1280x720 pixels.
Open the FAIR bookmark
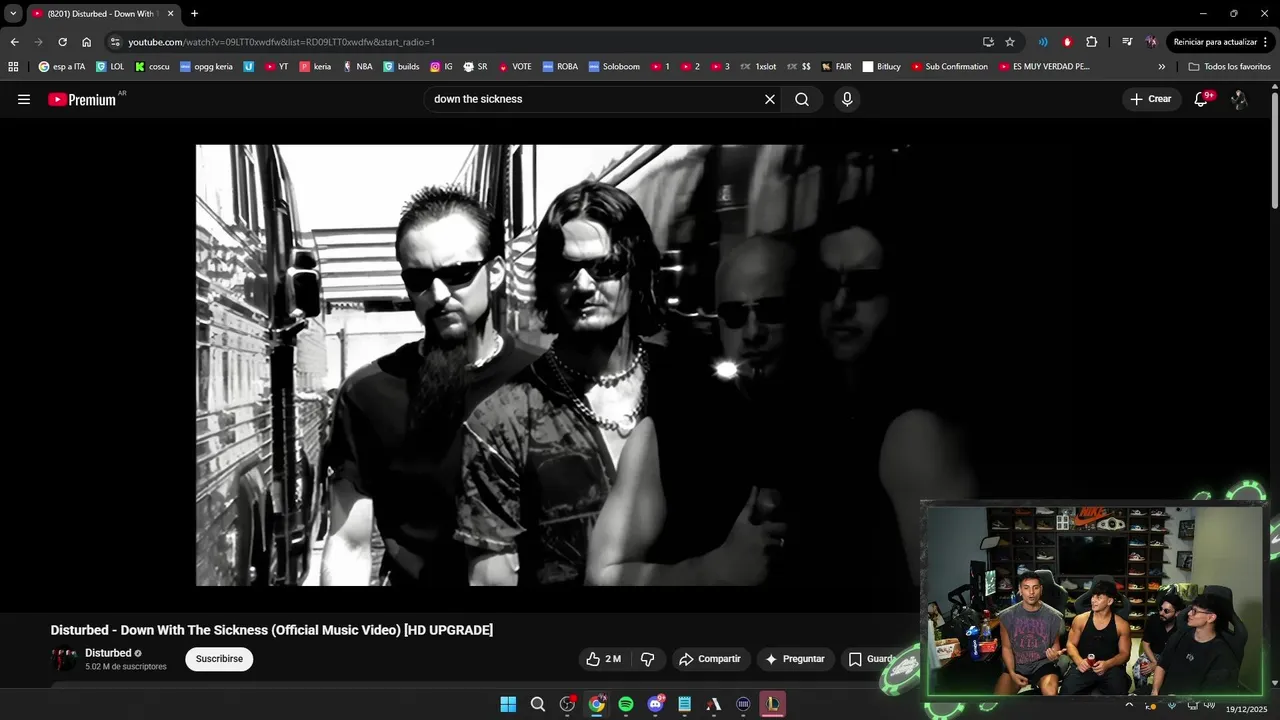point(836,67)
